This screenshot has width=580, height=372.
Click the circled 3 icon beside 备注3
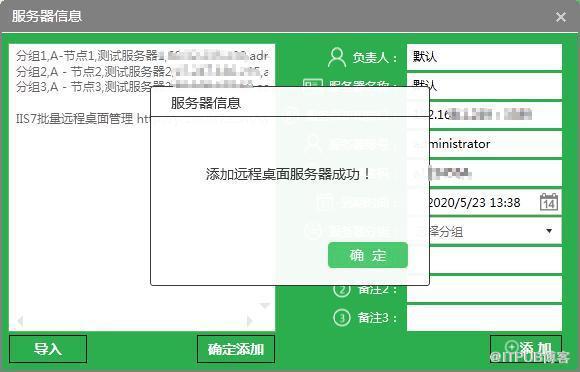click(341, 318)
